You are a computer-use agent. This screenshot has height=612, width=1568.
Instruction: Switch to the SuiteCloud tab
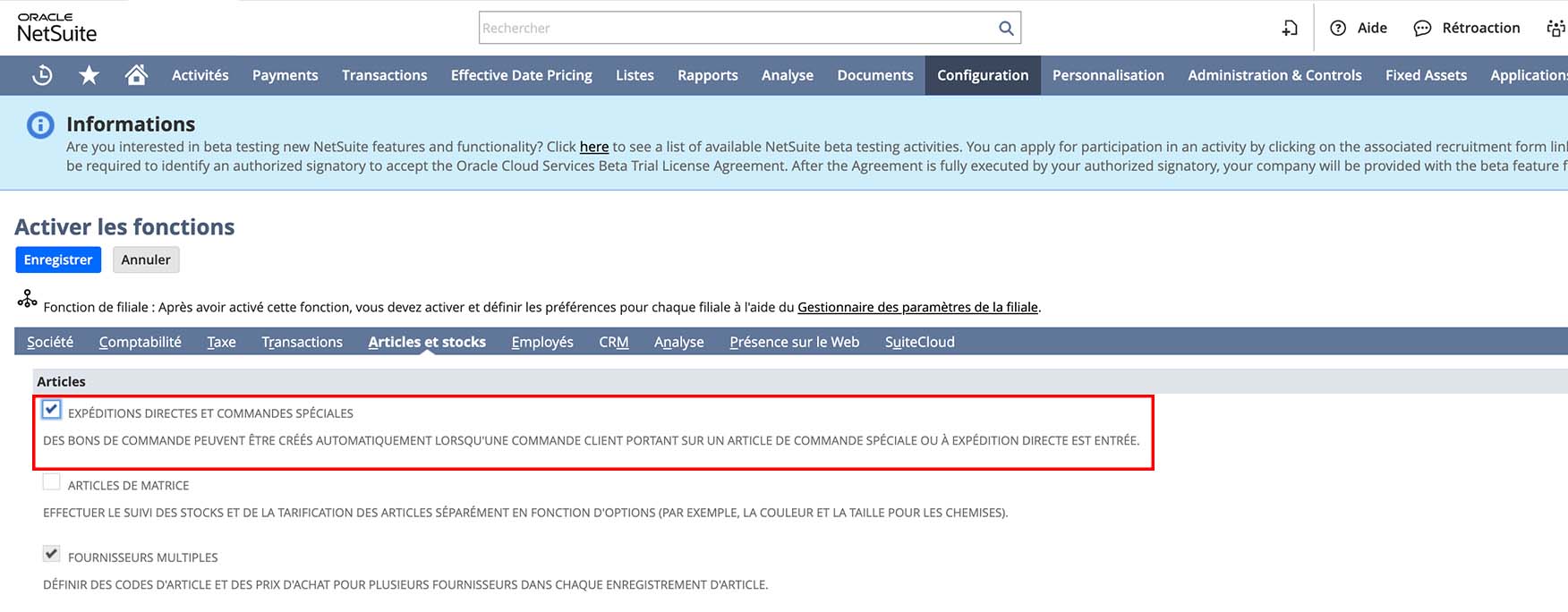(919, 342)
